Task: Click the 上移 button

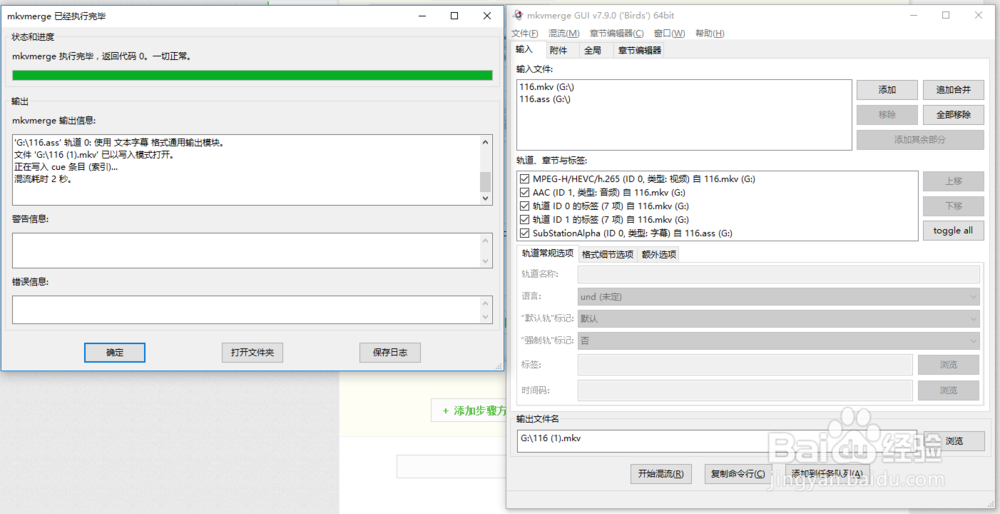Action: tap(953, 181)
